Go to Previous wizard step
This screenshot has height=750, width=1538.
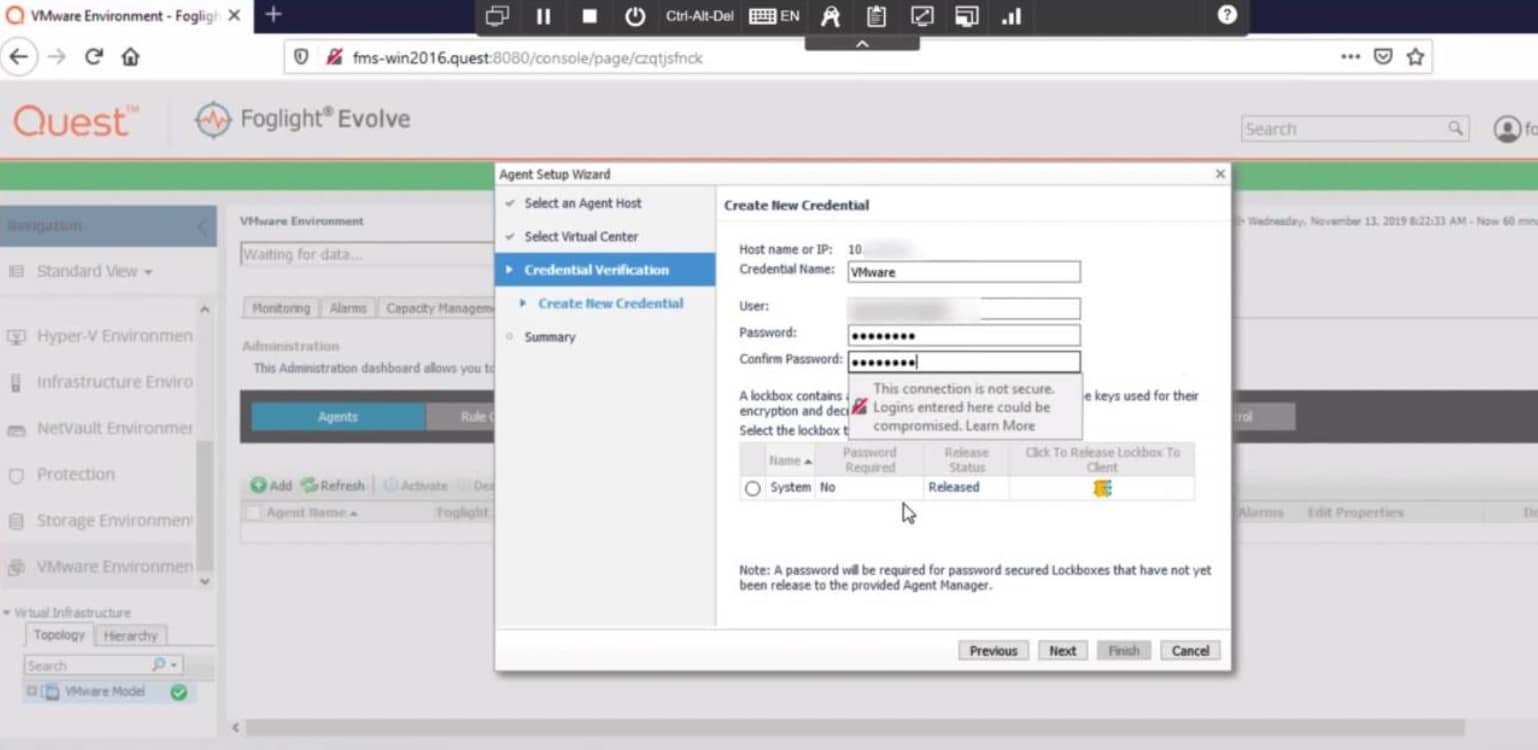coord(993,651)
